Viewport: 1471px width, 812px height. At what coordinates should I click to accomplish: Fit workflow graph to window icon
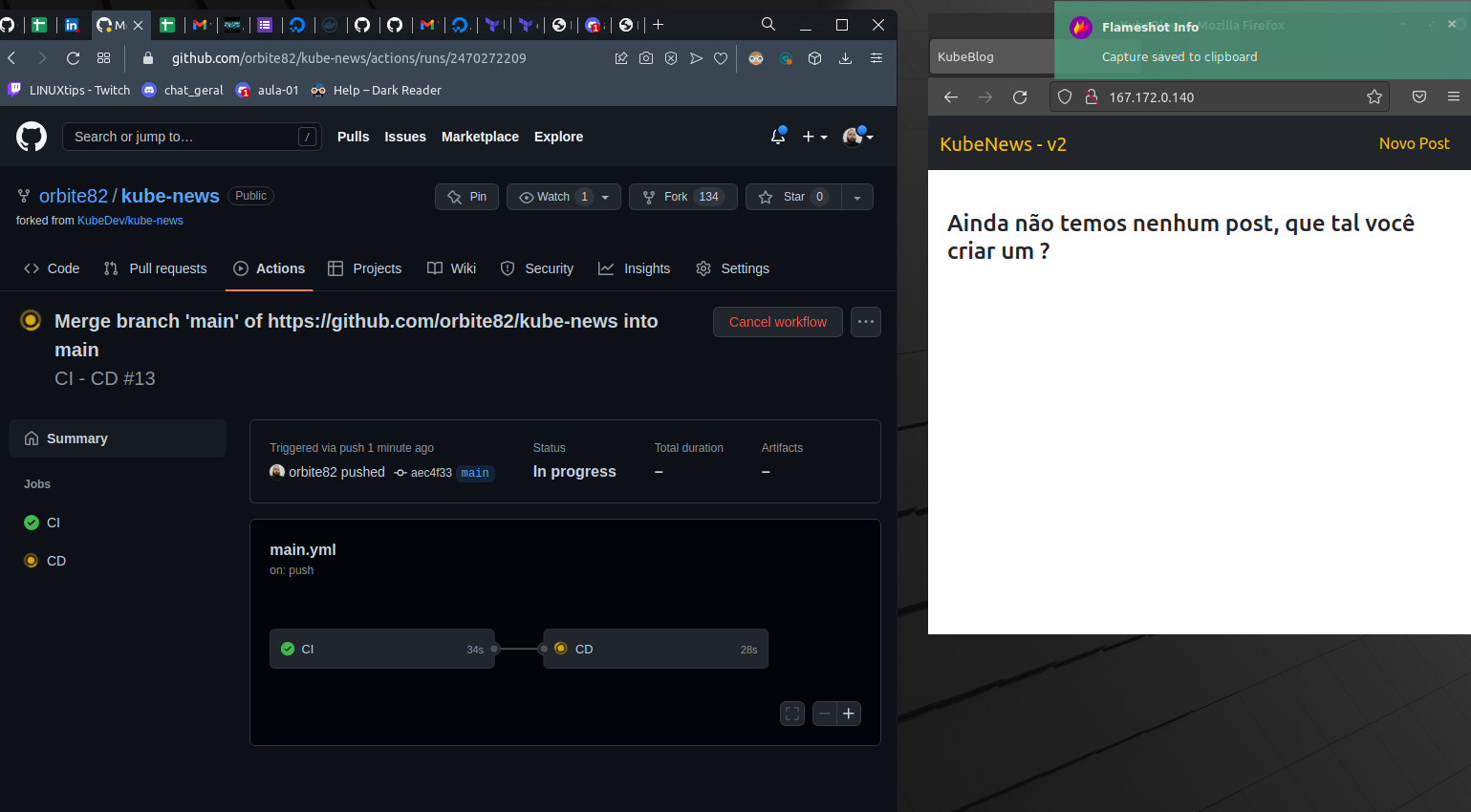[792, 714]
